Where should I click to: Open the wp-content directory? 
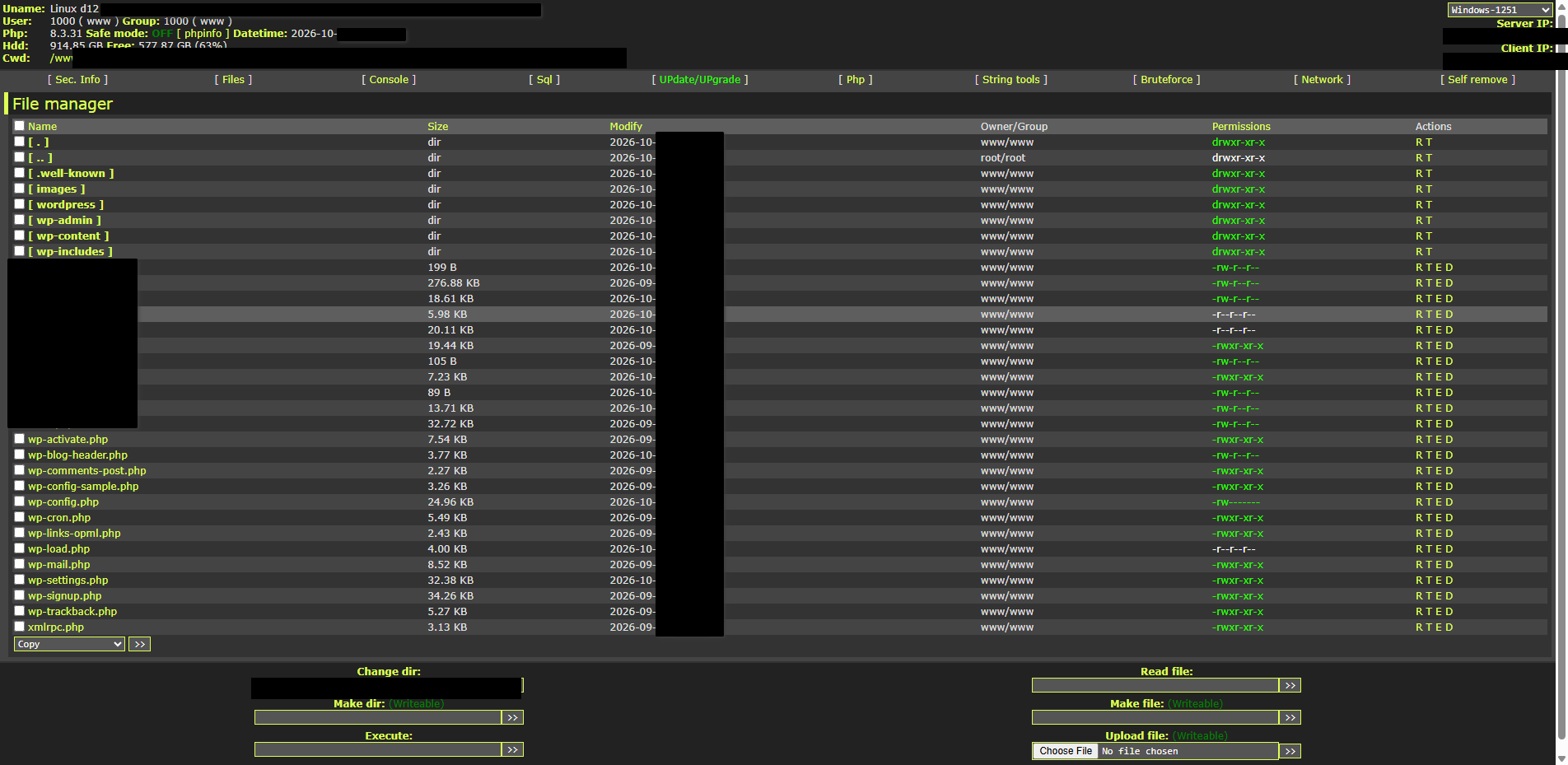click(68, 236)
